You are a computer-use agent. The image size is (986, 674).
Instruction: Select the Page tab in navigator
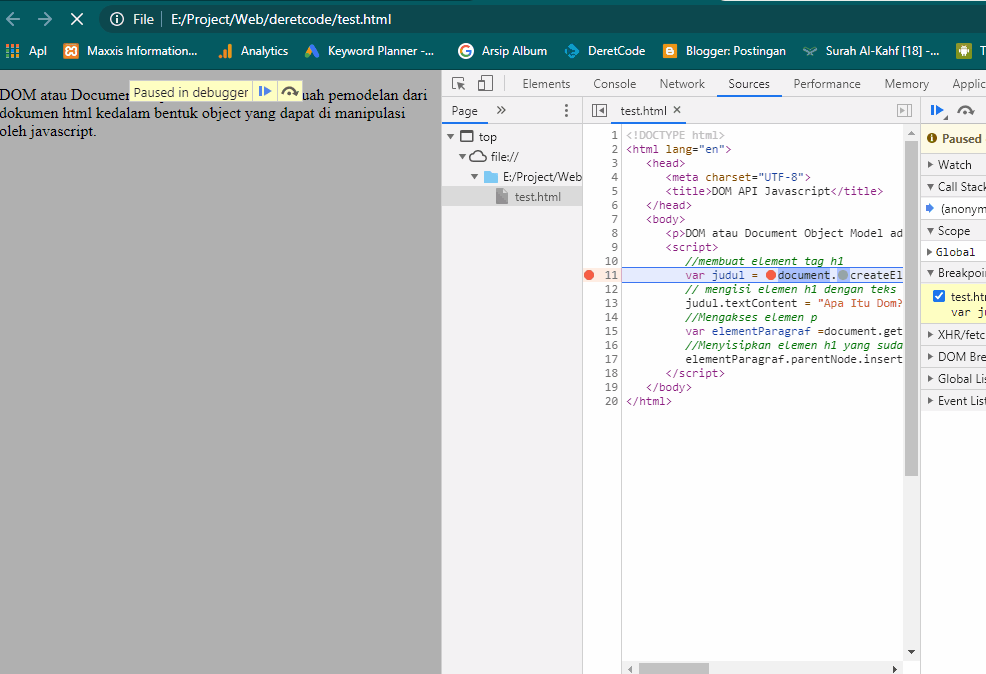point(464,111)
